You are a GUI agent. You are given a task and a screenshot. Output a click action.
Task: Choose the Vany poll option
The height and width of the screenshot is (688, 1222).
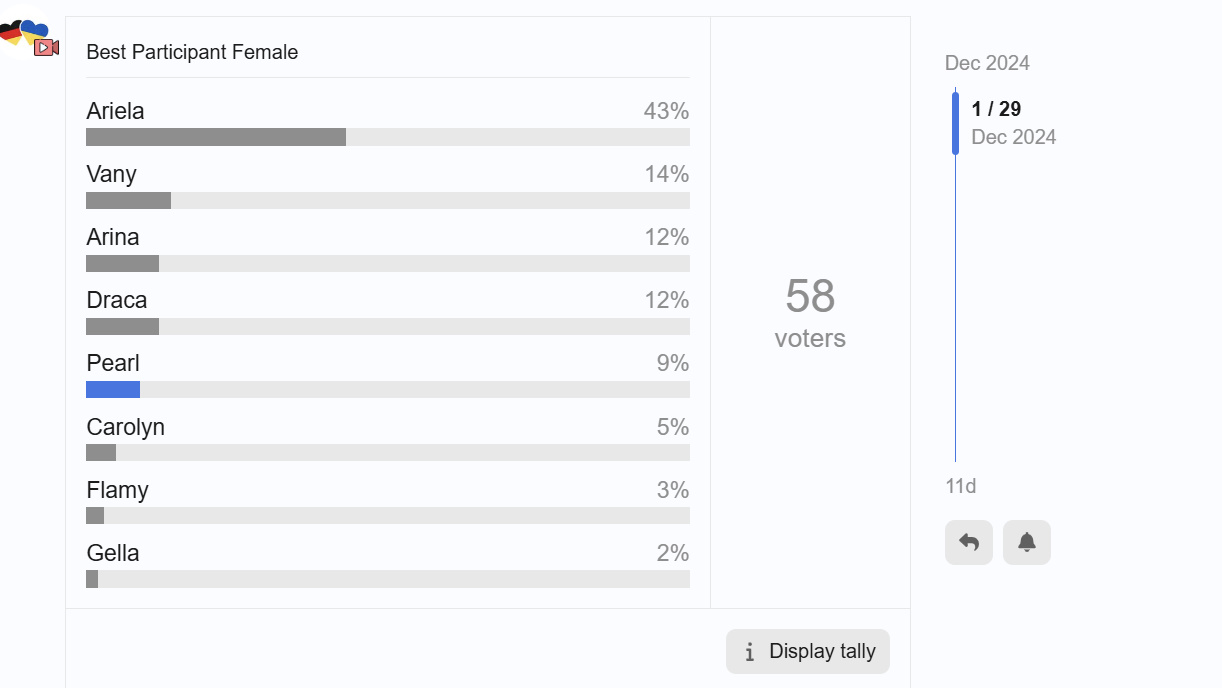pyautogui.click(x=388, y=186)
